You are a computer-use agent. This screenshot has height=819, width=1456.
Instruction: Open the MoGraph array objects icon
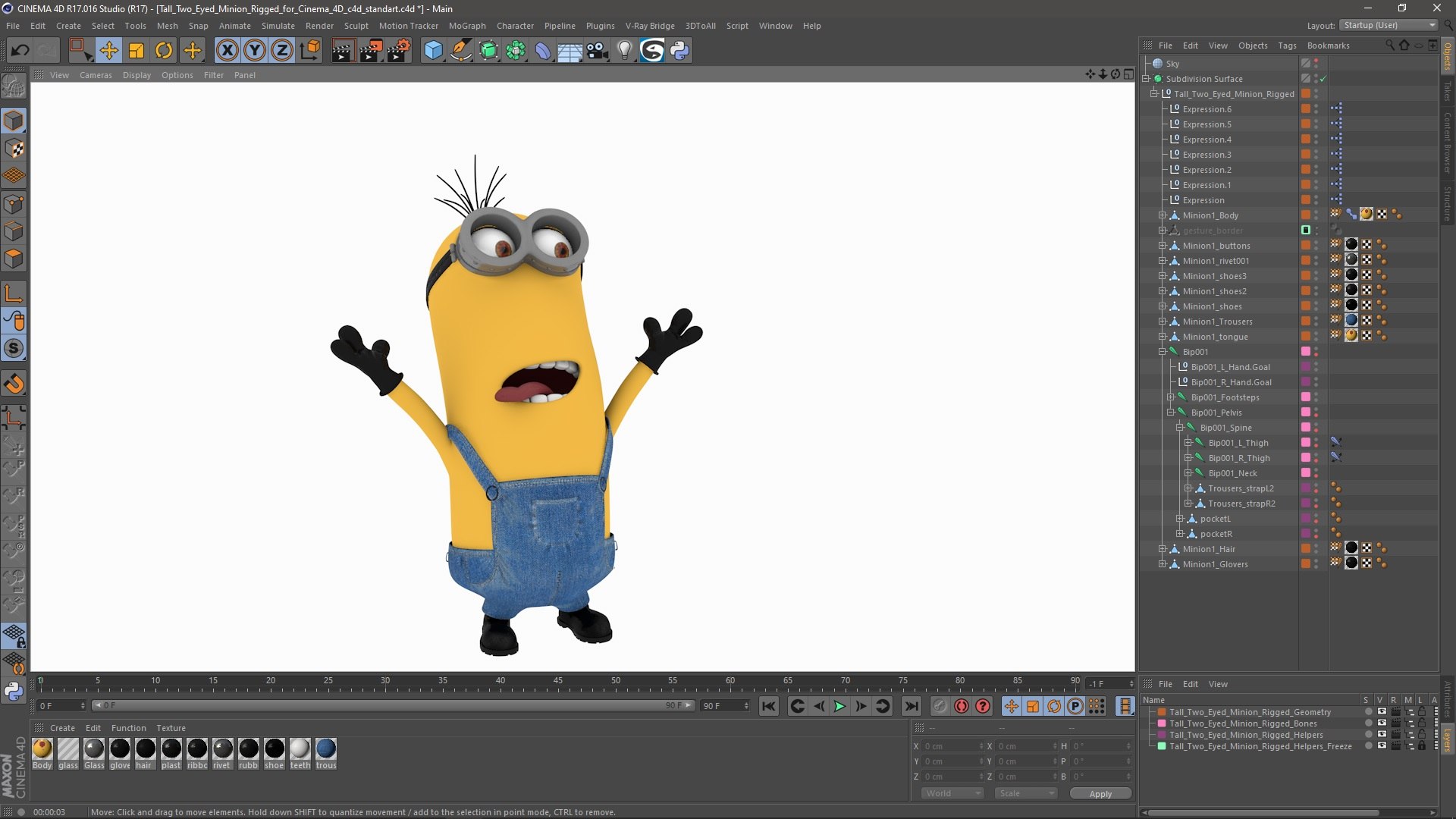coord(516,51)
